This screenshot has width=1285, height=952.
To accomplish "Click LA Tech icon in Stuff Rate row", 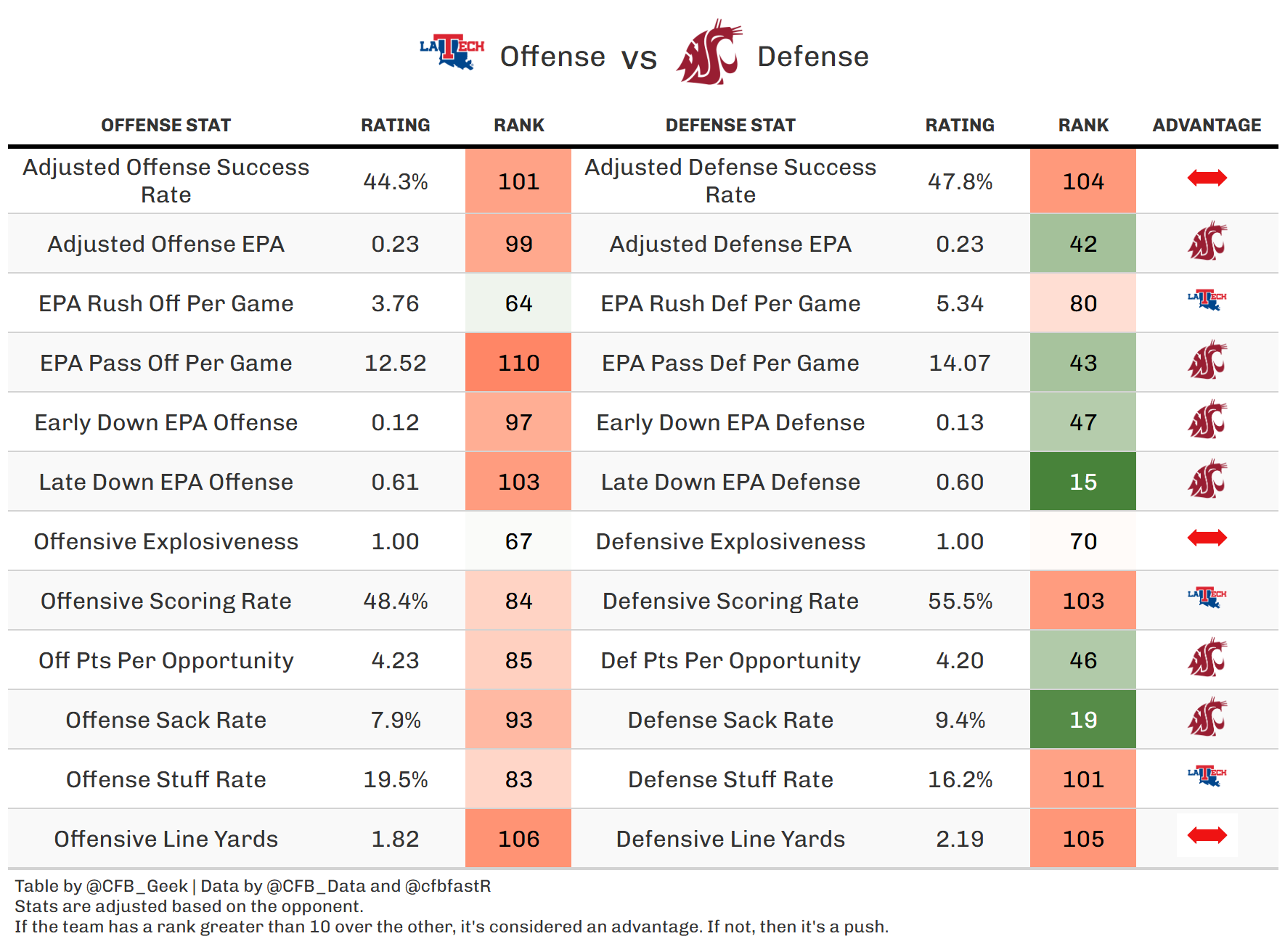I will 1207,775.
